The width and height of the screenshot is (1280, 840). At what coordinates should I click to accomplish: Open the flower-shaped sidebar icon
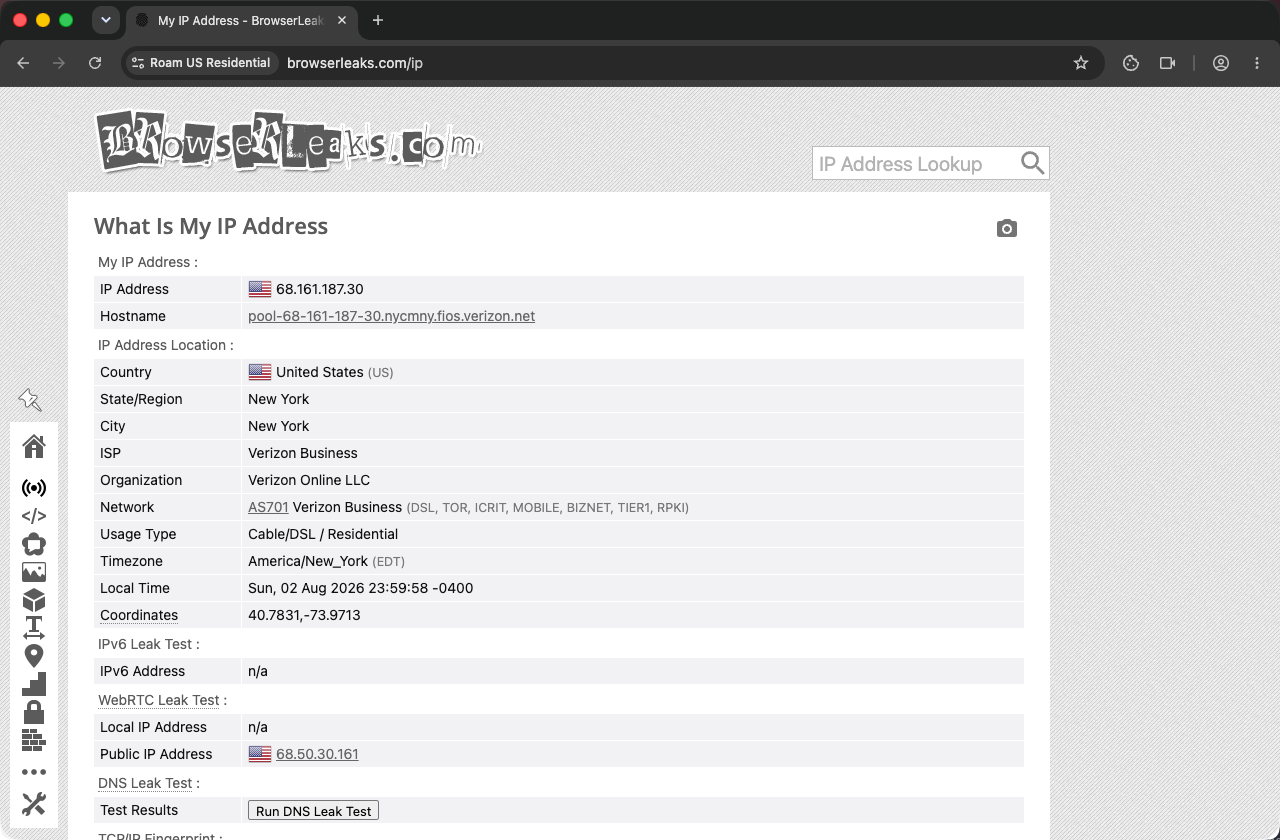click(34, 544)
